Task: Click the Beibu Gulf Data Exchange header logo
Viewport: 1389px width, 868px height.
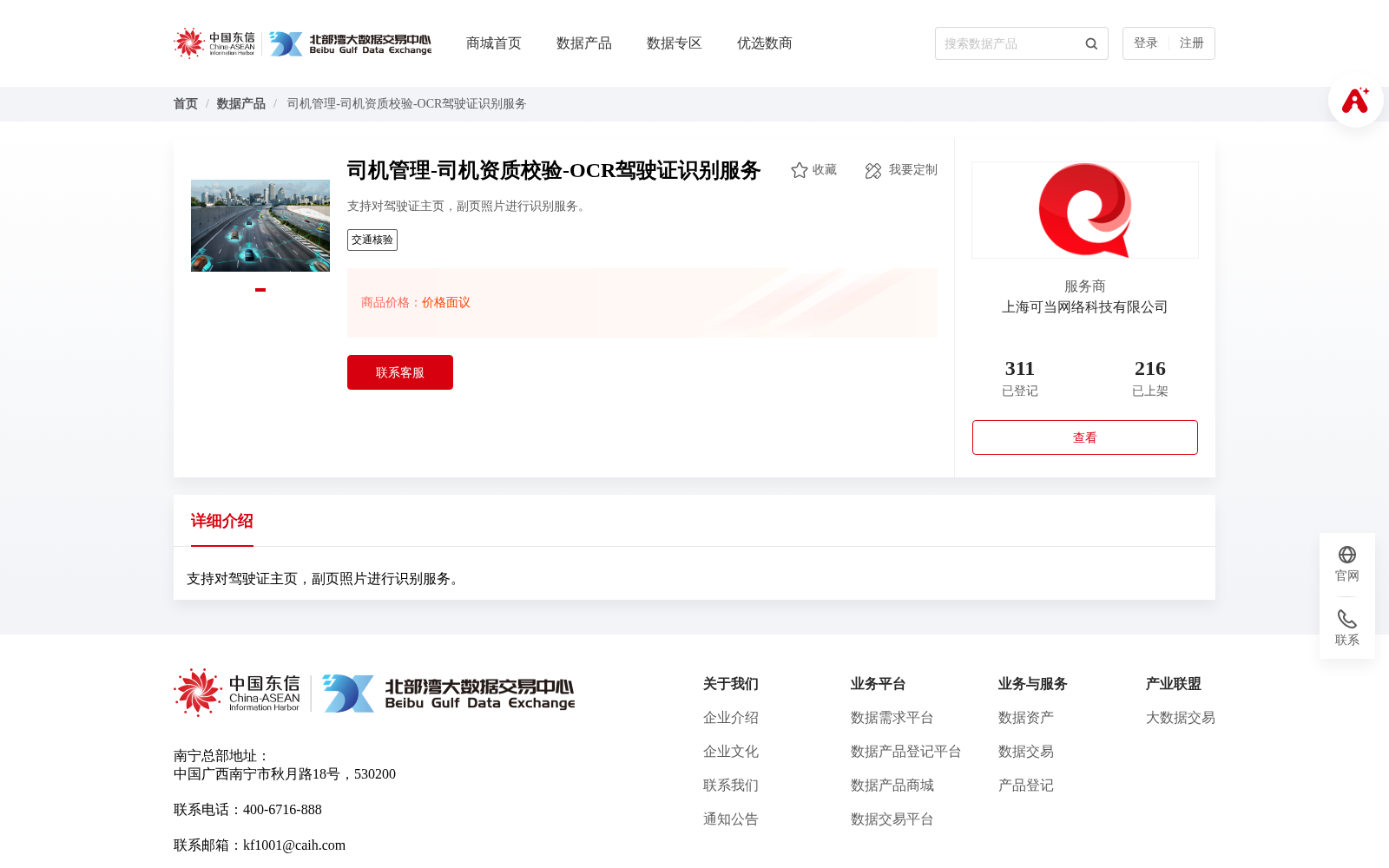Action: (350, 43)
